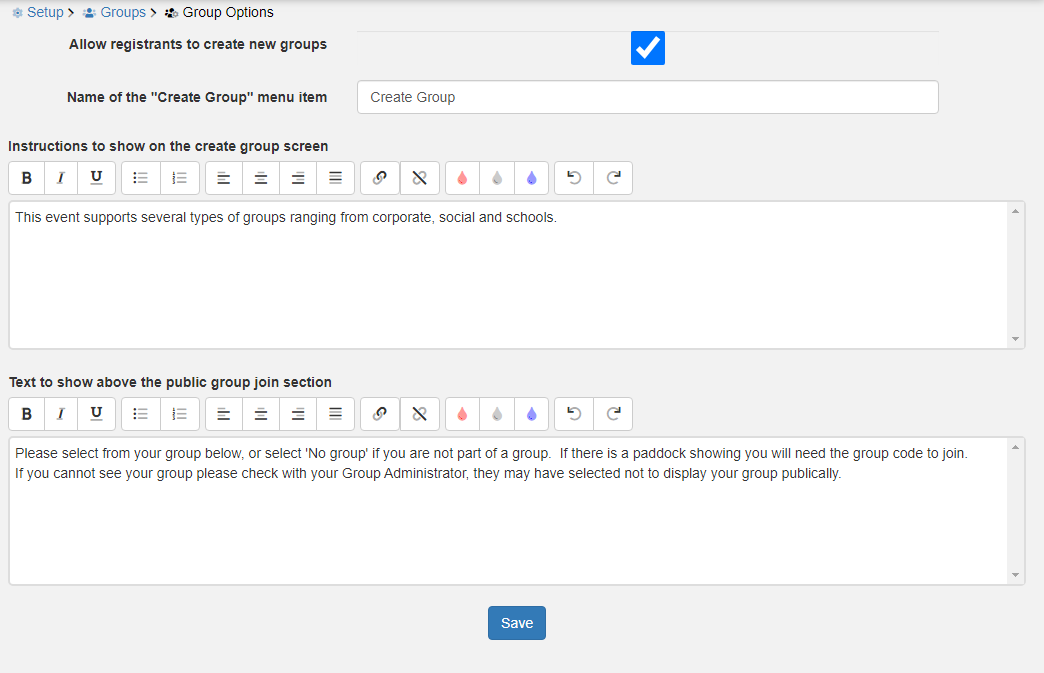Viewport: 1044px width, 673px height.
Task: Toggle bold in the create group instructions toolbar
Action: pyautogui.click(x=27, y=178)
